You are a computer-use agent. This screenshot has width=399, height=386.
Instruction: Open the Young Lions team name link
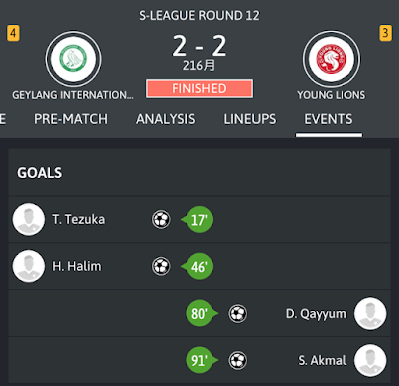(331, 95)
